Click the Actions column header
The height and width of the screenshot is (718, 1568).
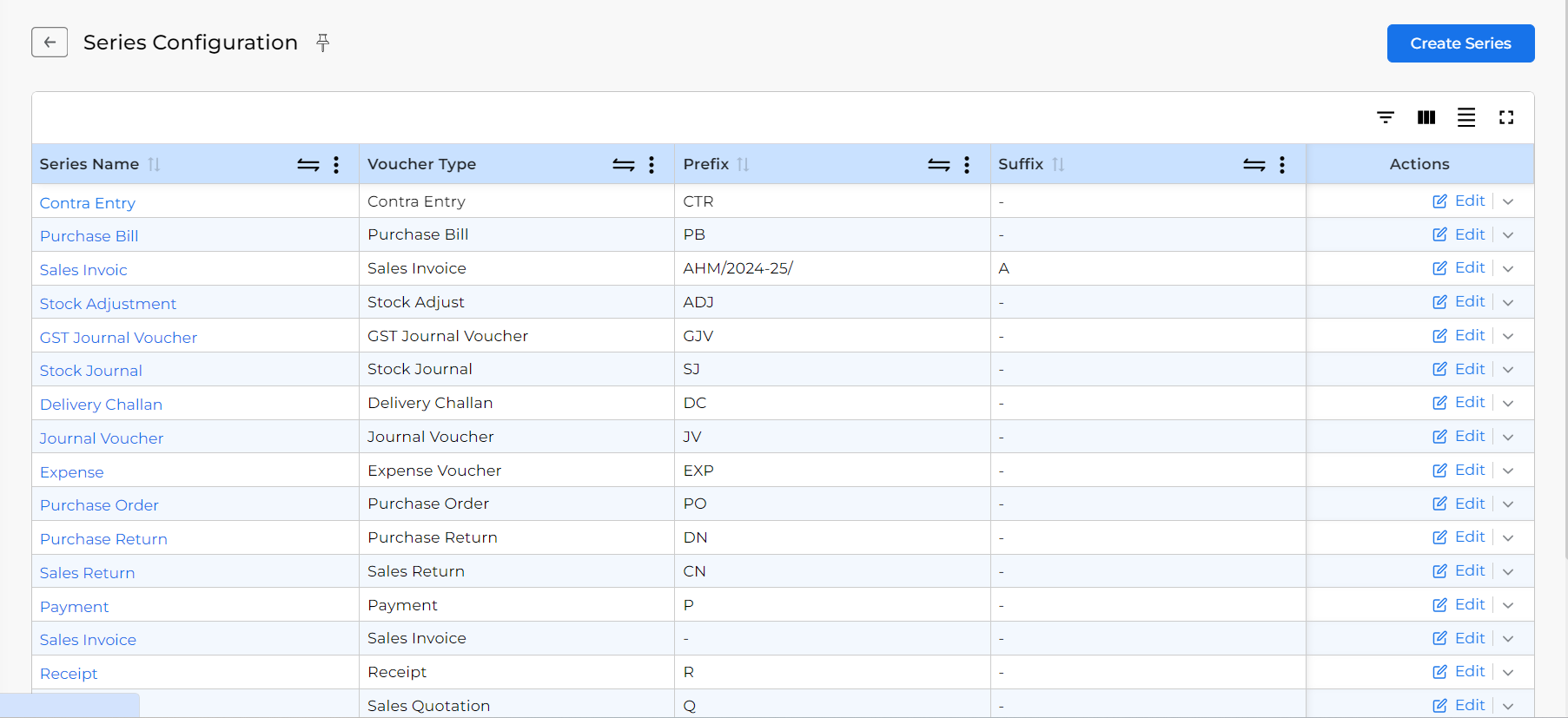1419,164
